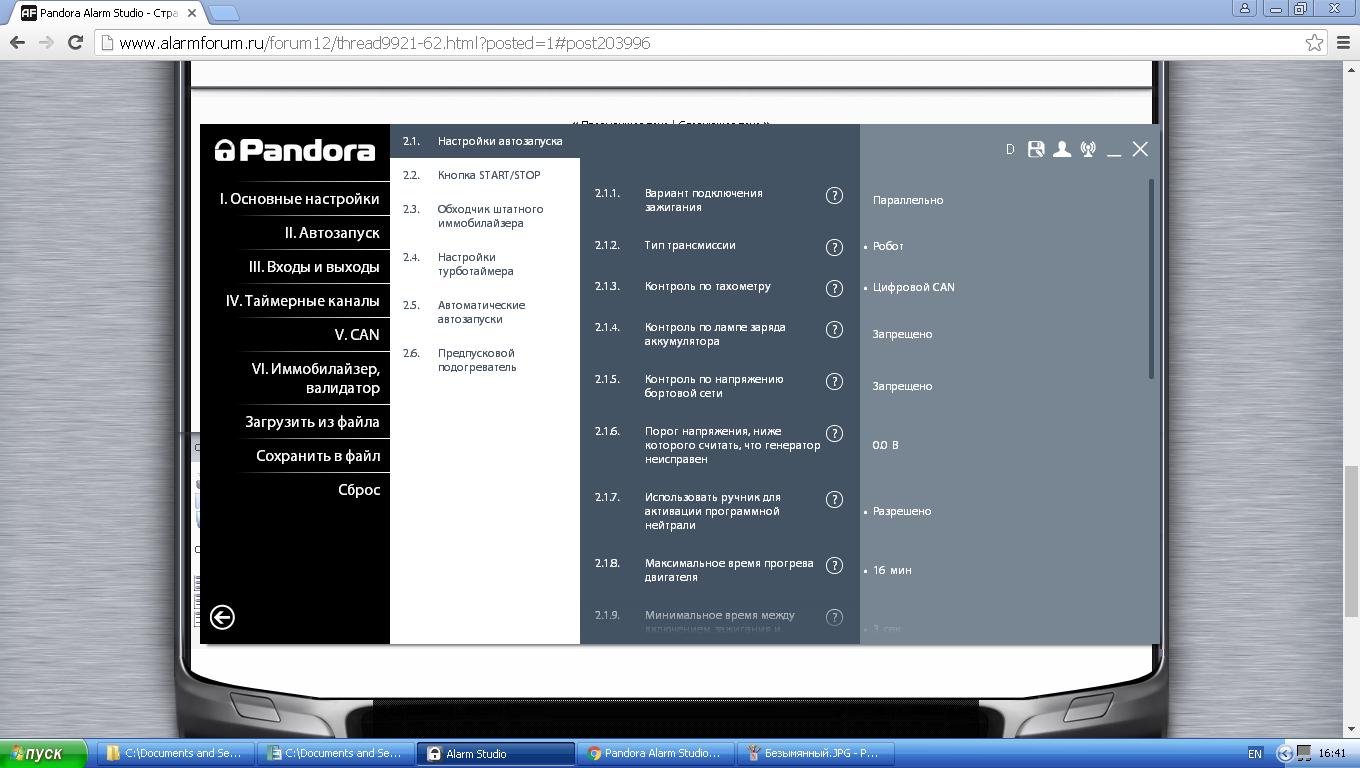Image resolution: width=1360 pixels, height=768 pixels.
Task: Reload the browser page
Action: [x=75, y=42]
